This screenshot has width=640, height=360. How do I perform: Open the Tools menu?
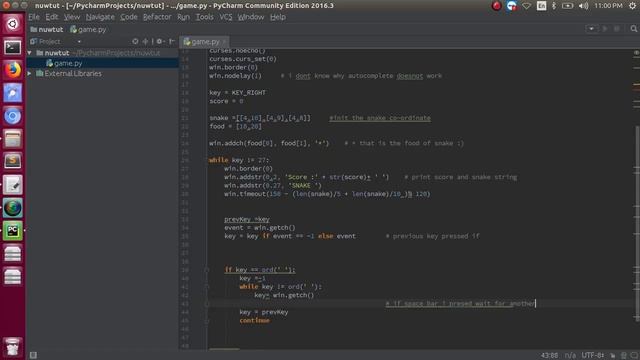204,17
